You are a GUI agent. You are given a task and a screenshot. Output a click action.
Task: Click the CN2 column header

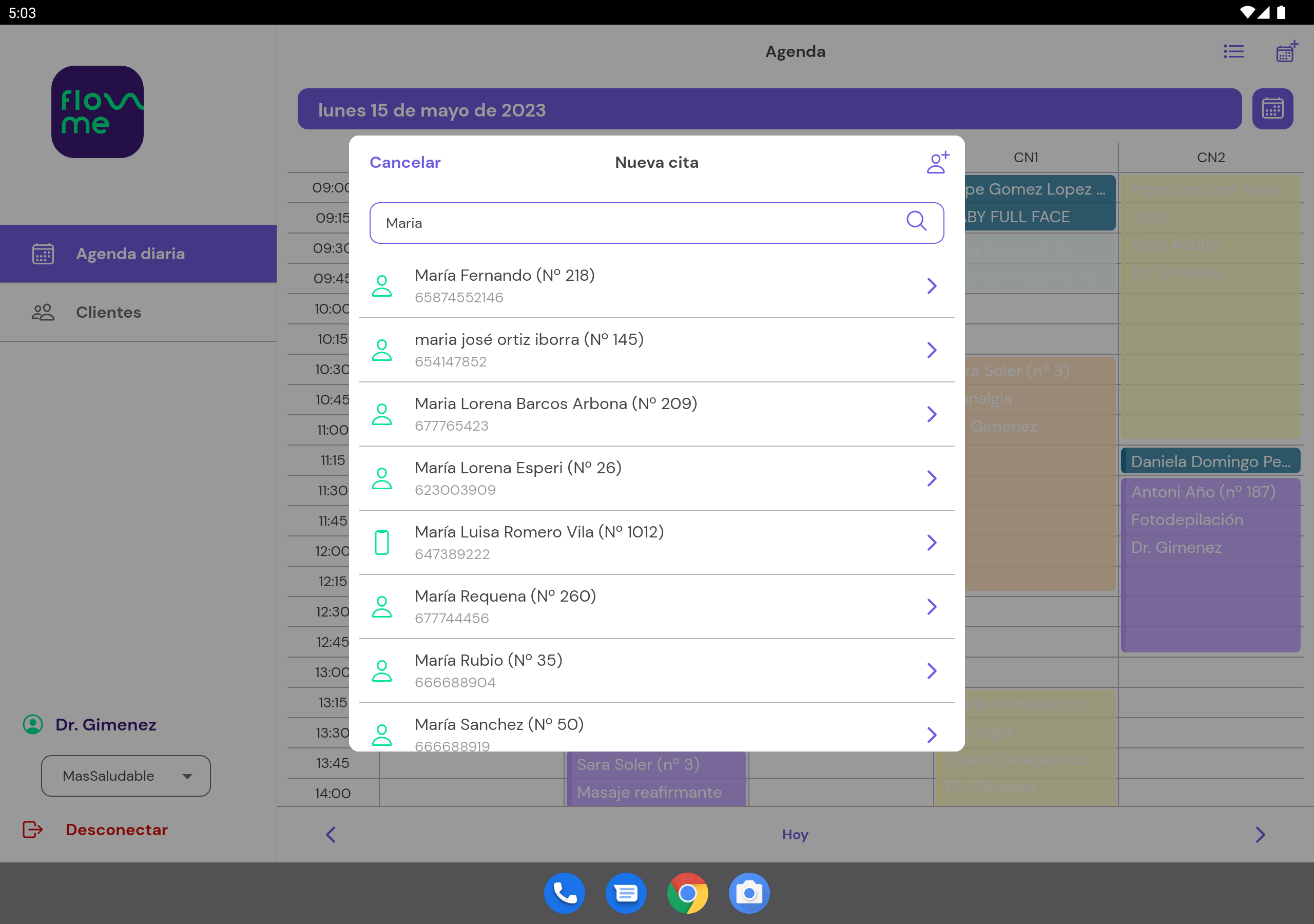pos(1211,158)
